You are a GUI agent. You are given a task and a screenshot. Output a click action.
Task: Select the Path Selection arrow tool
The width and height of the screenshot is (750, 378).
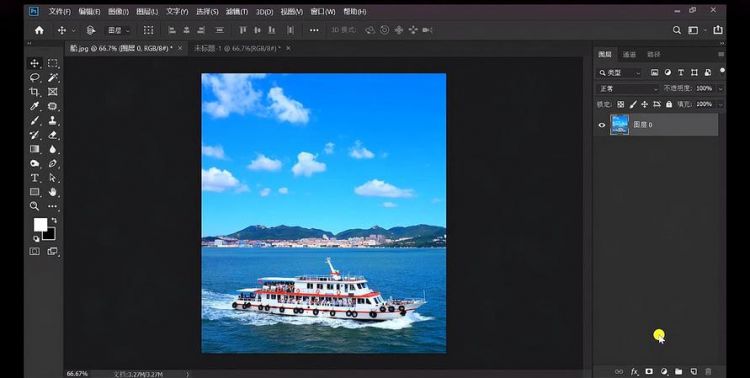[53, 178]
